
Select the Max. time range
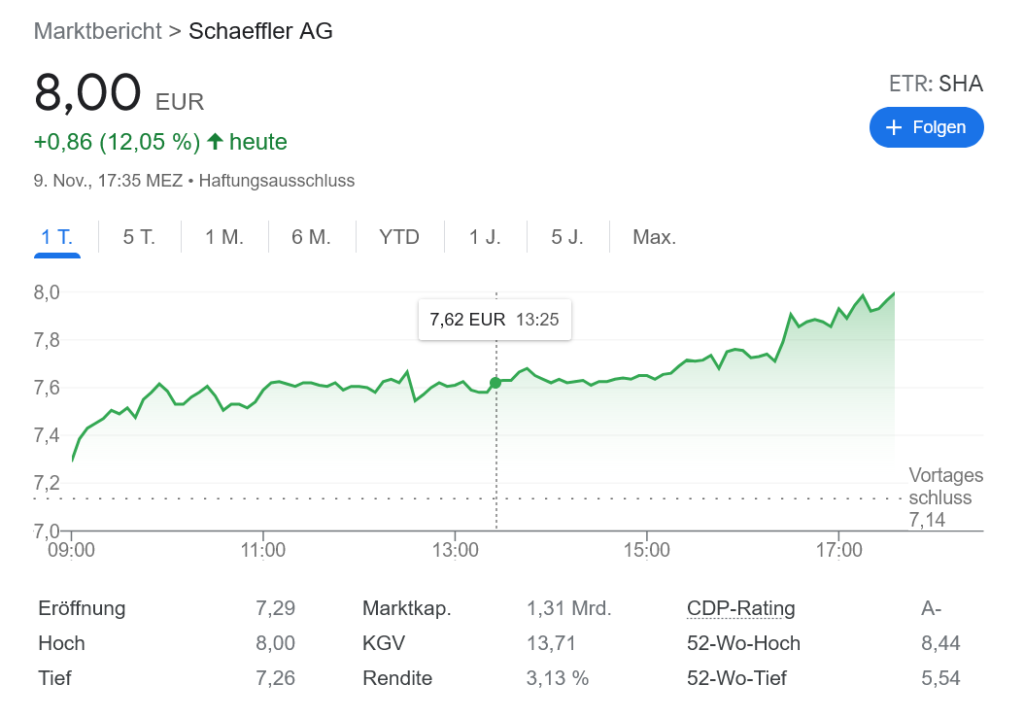point(652,237)
